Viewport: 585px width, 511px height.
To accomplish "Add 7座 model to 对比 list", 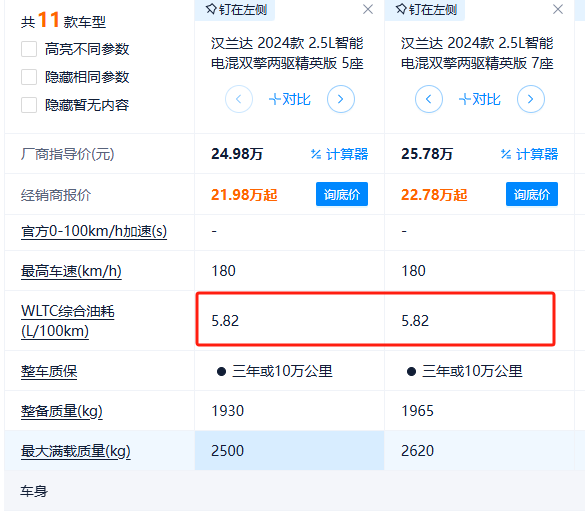I will pos(479,99).
